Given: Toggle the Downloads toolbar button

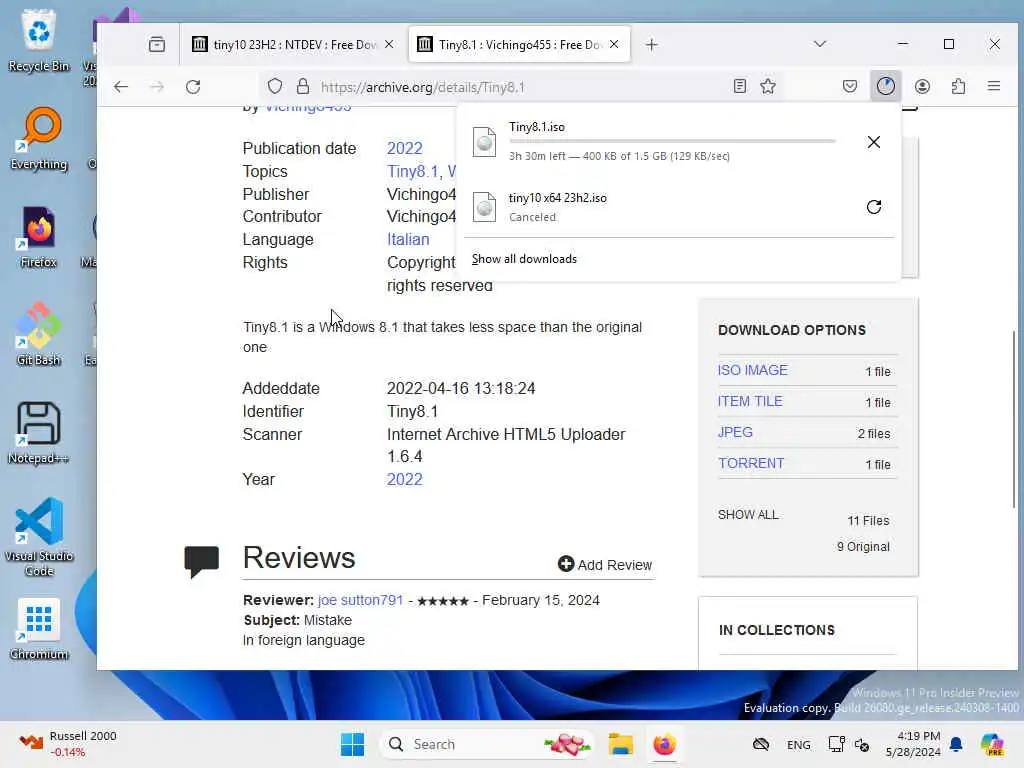Looking at the screenshot, I should 886,86.
